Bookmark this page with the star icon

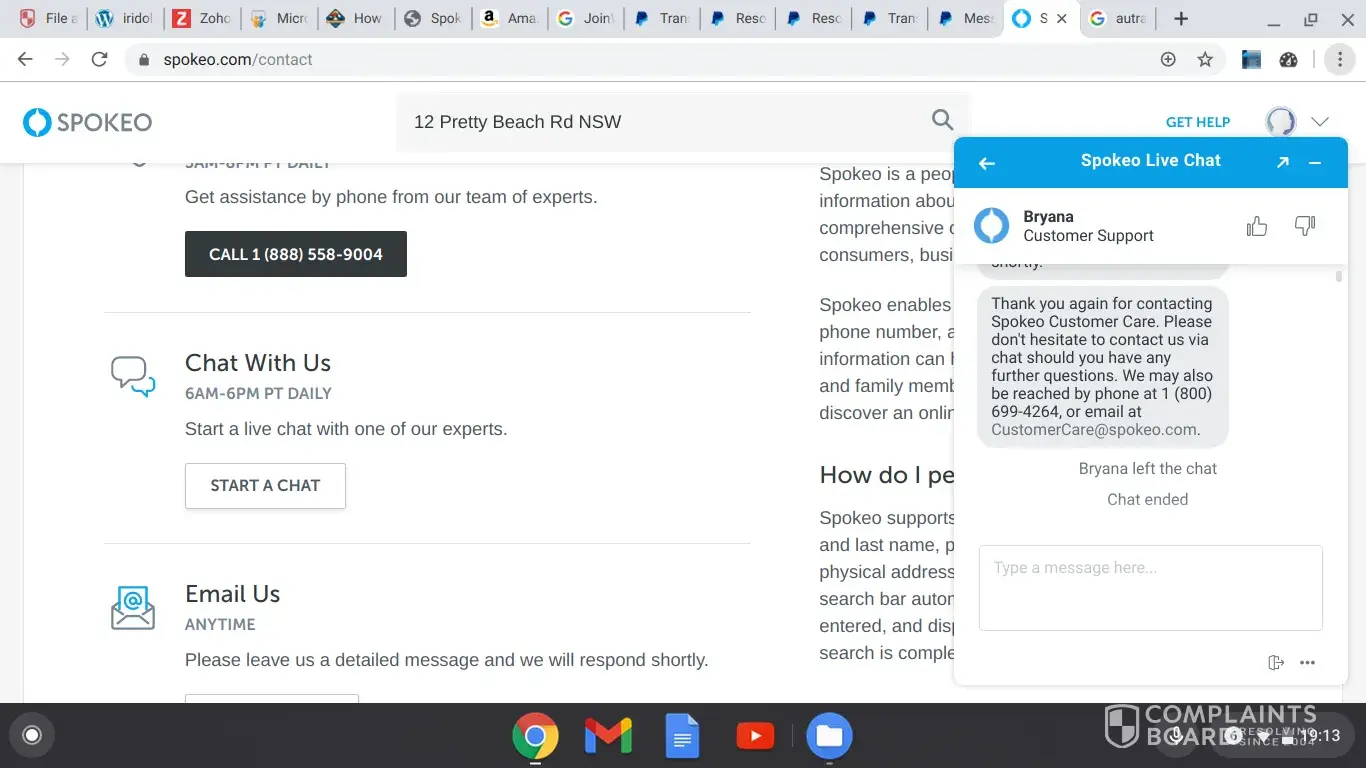pyautogui.click(x=1205, y=59)
